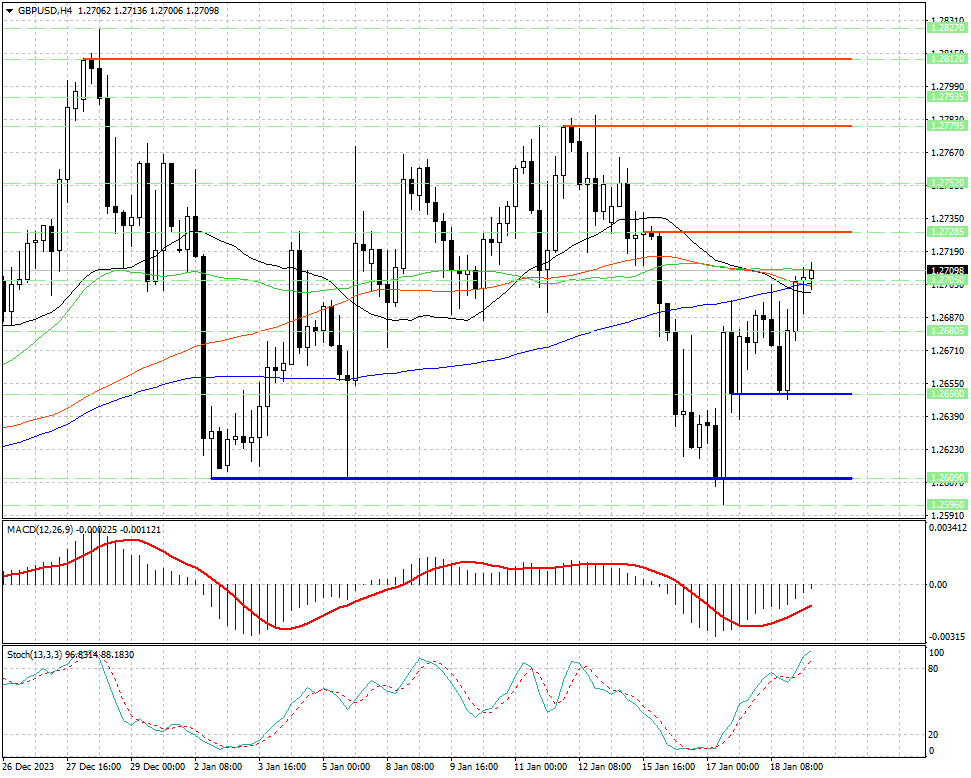Click the 1.26805 green price level label
The width and height of the screenshot is (971, 778).
947,331
